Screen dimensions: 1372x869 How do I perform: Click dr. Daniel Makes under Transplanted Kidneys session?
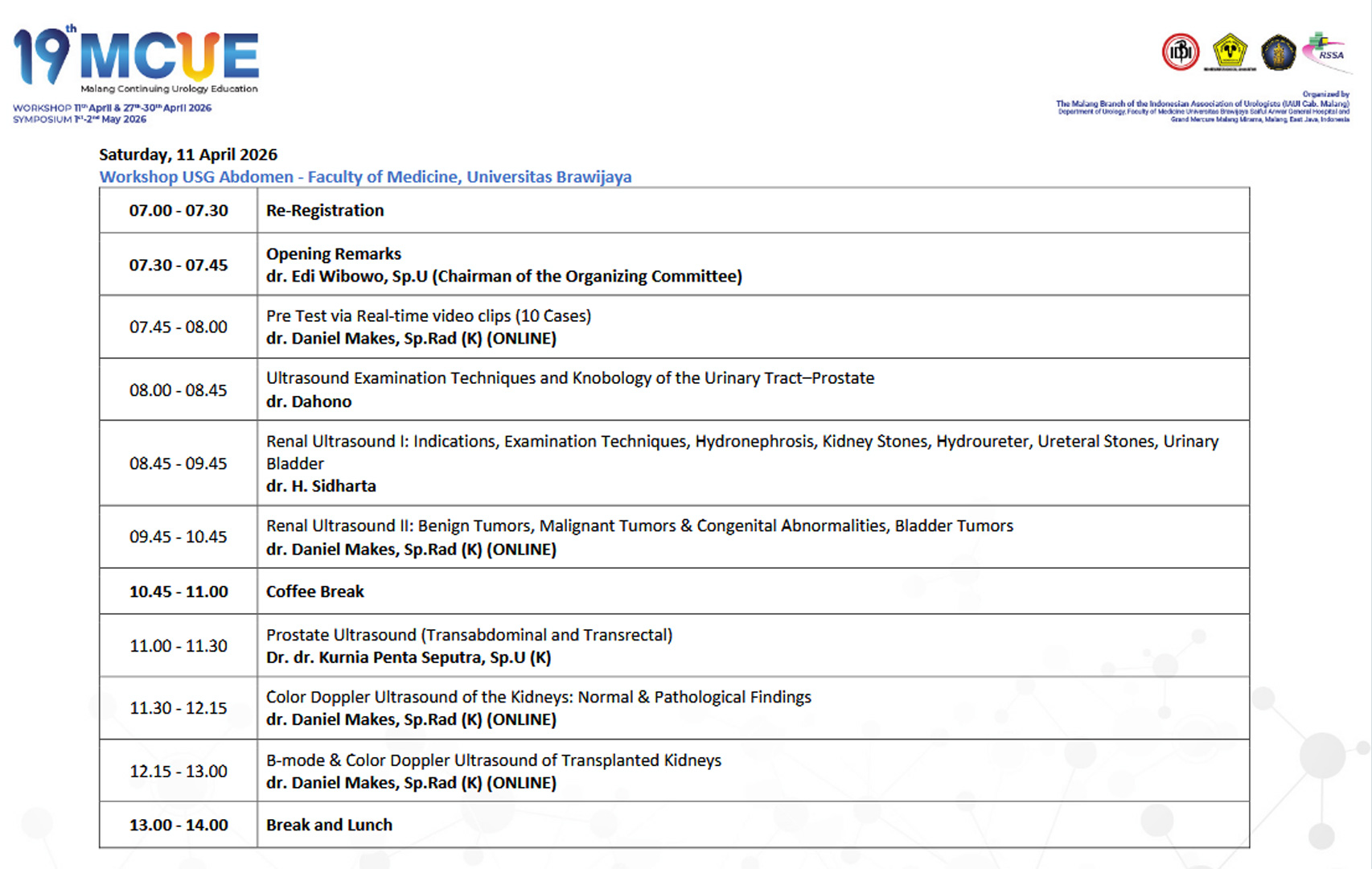[411, 783]
